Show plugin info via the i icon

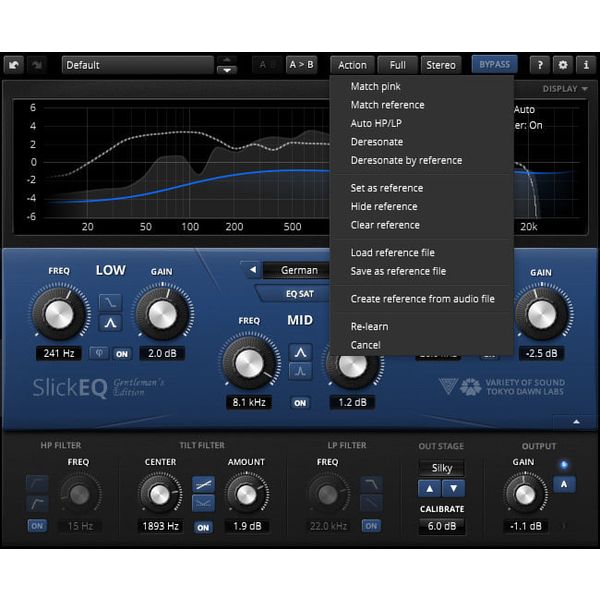[585, 65]
